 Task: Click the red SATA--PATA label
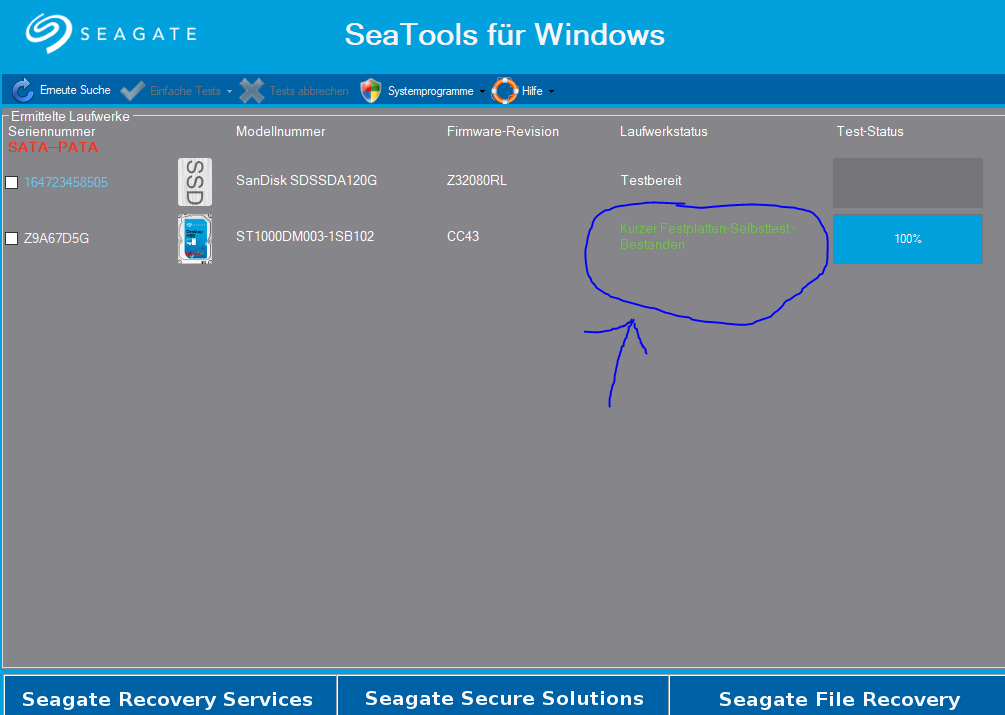pos(53,147)
